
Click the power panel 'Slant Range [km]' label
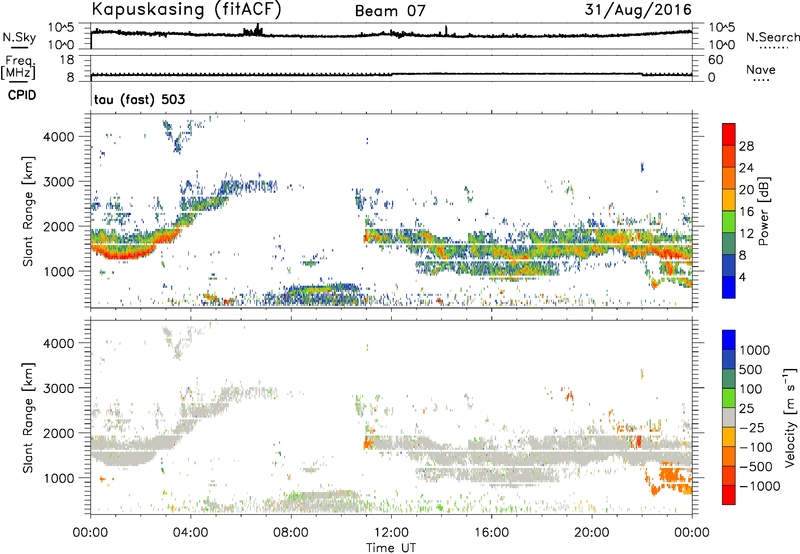[x=28, y=211]
